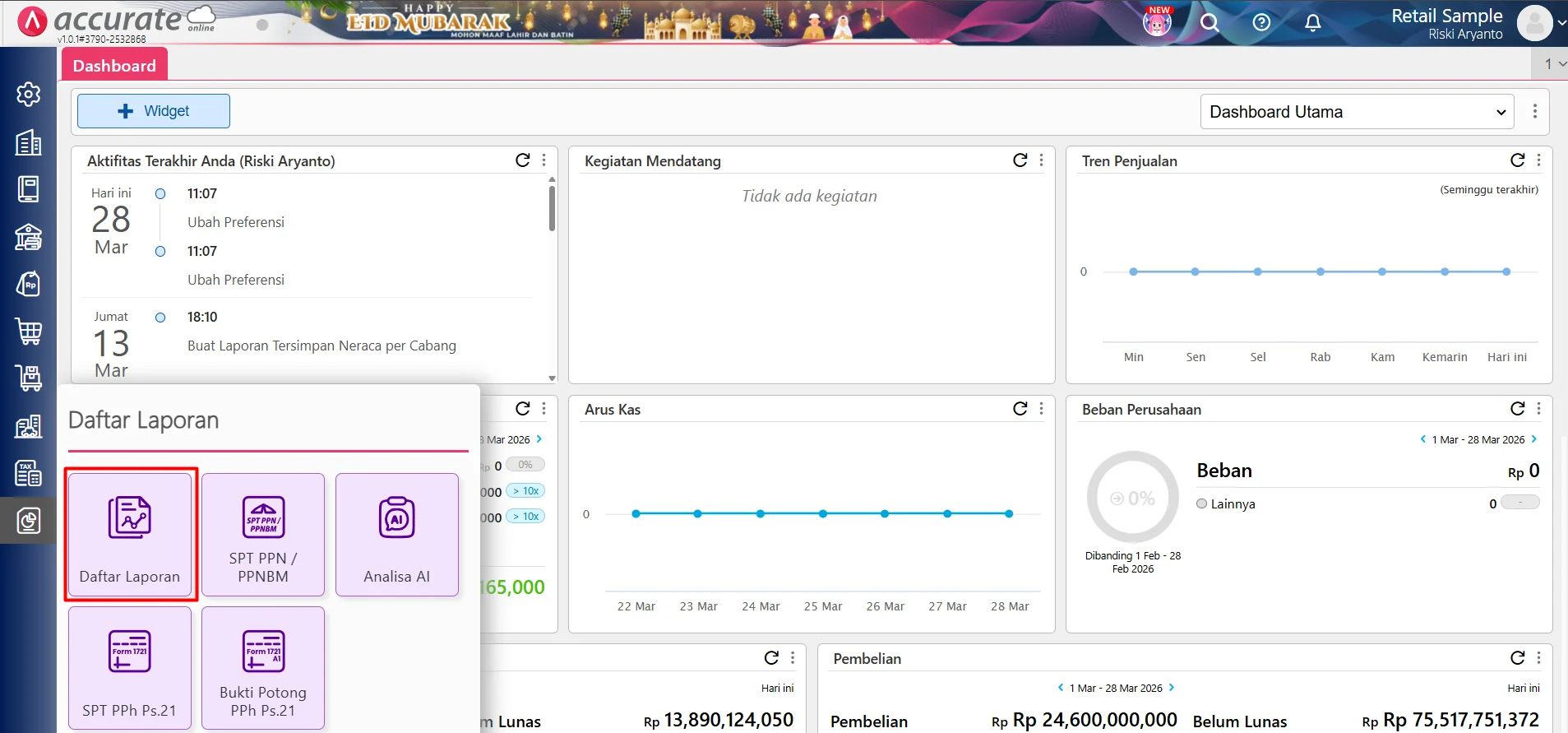
Task: Click Hari ini point on Tren Penjualan chart
Action: (1506, 271)
